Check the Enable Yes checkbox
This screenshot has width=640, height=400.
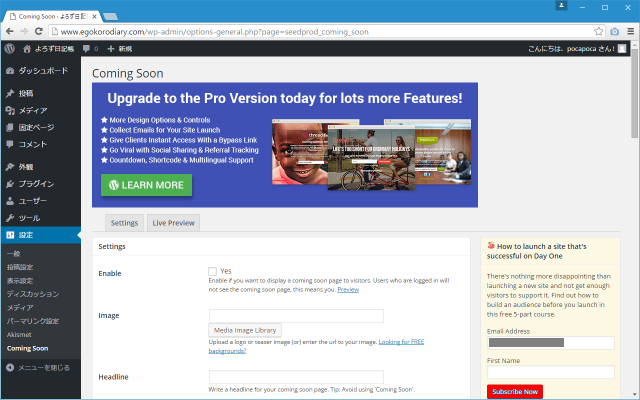[x=212, y=271]
